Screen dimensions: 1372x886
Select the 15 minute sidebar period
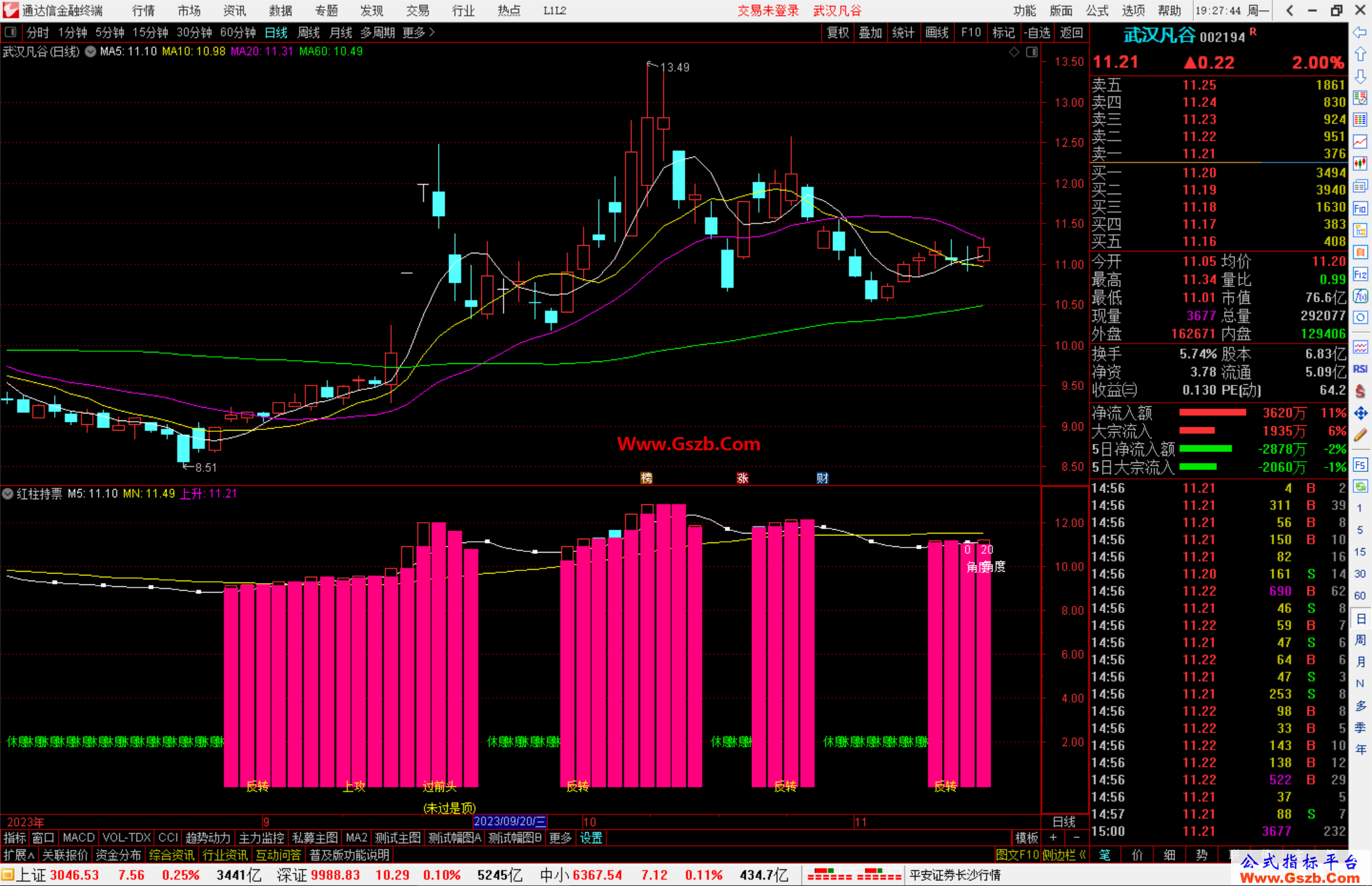tap(1360, 551)
